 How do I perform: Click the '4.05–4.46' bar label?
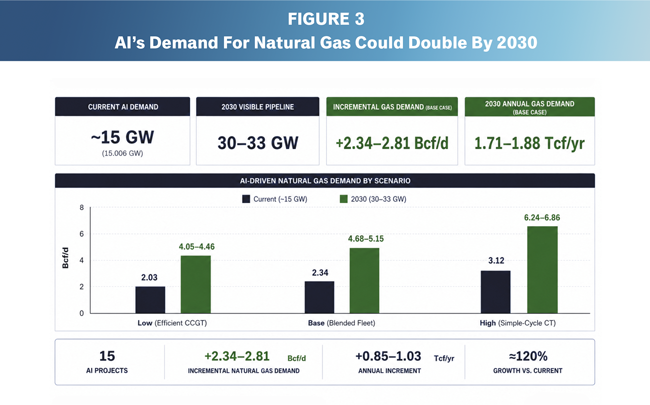(x=196, y=247)
